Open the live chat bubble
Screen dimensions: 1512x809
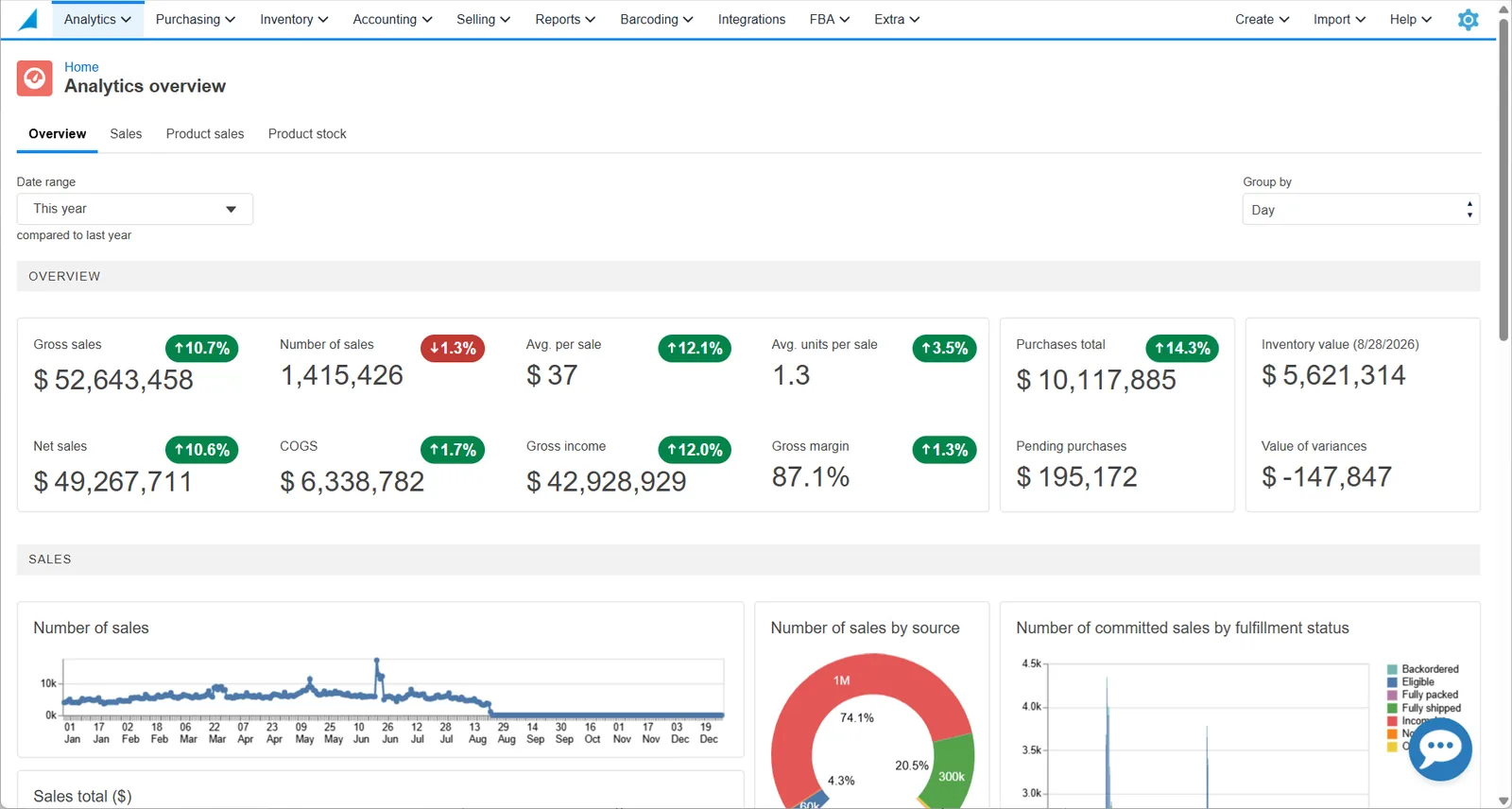(1440, 749)
